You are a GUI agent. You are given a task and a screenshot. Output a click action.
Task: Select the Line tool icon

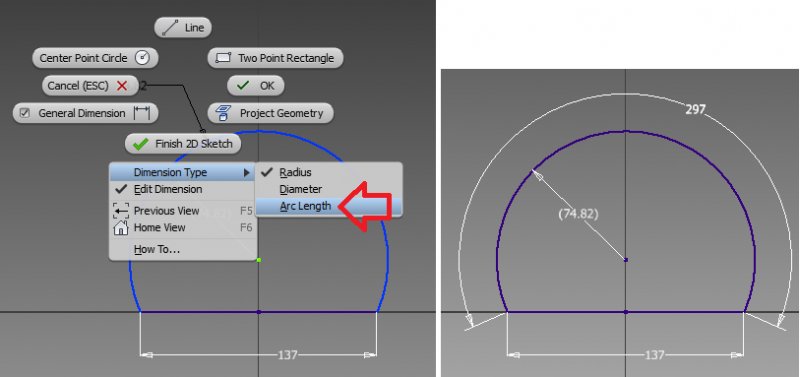point(169,28)
